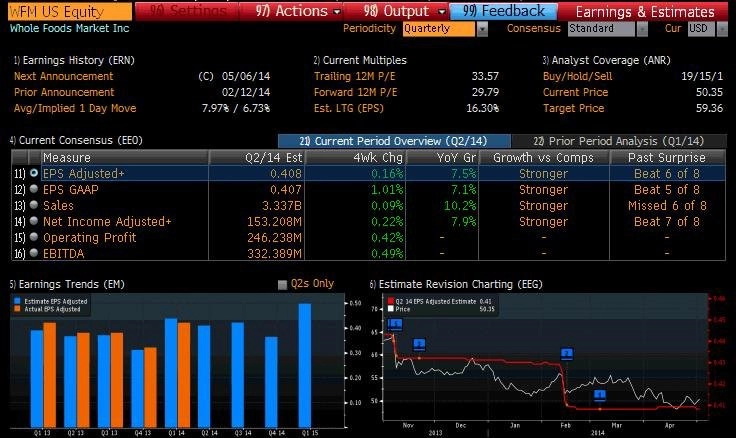Click the Trailing 12M P/E value 33.57
736x438 pixels.
(485, 76)
